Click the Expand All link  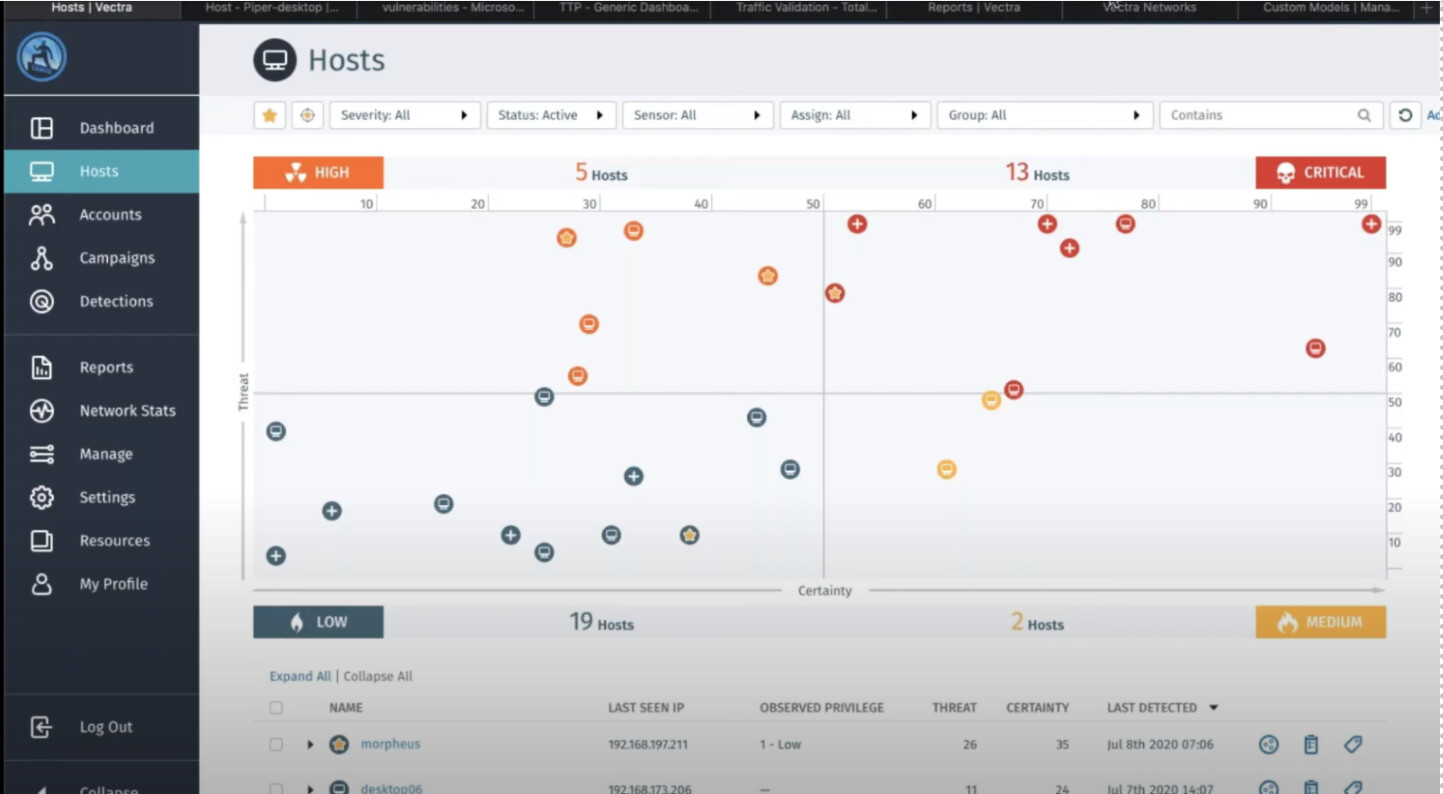(x=300, y=676)
